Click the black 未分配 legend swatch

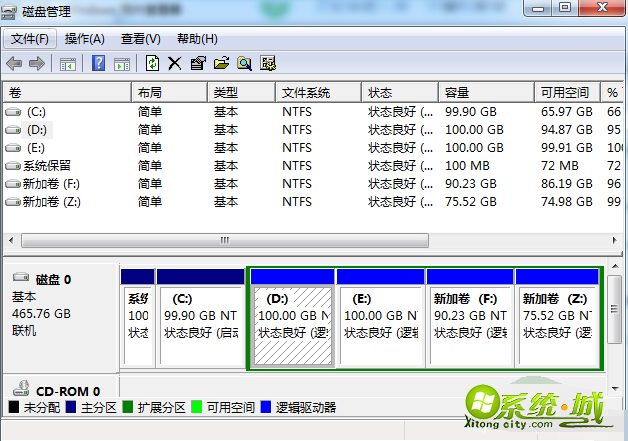(14, 407)
